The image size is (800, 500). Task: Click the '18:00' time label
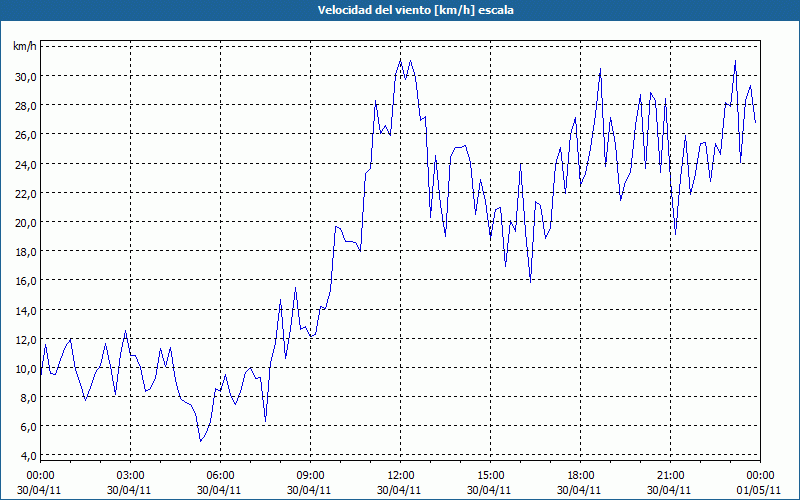coord(581,476)
